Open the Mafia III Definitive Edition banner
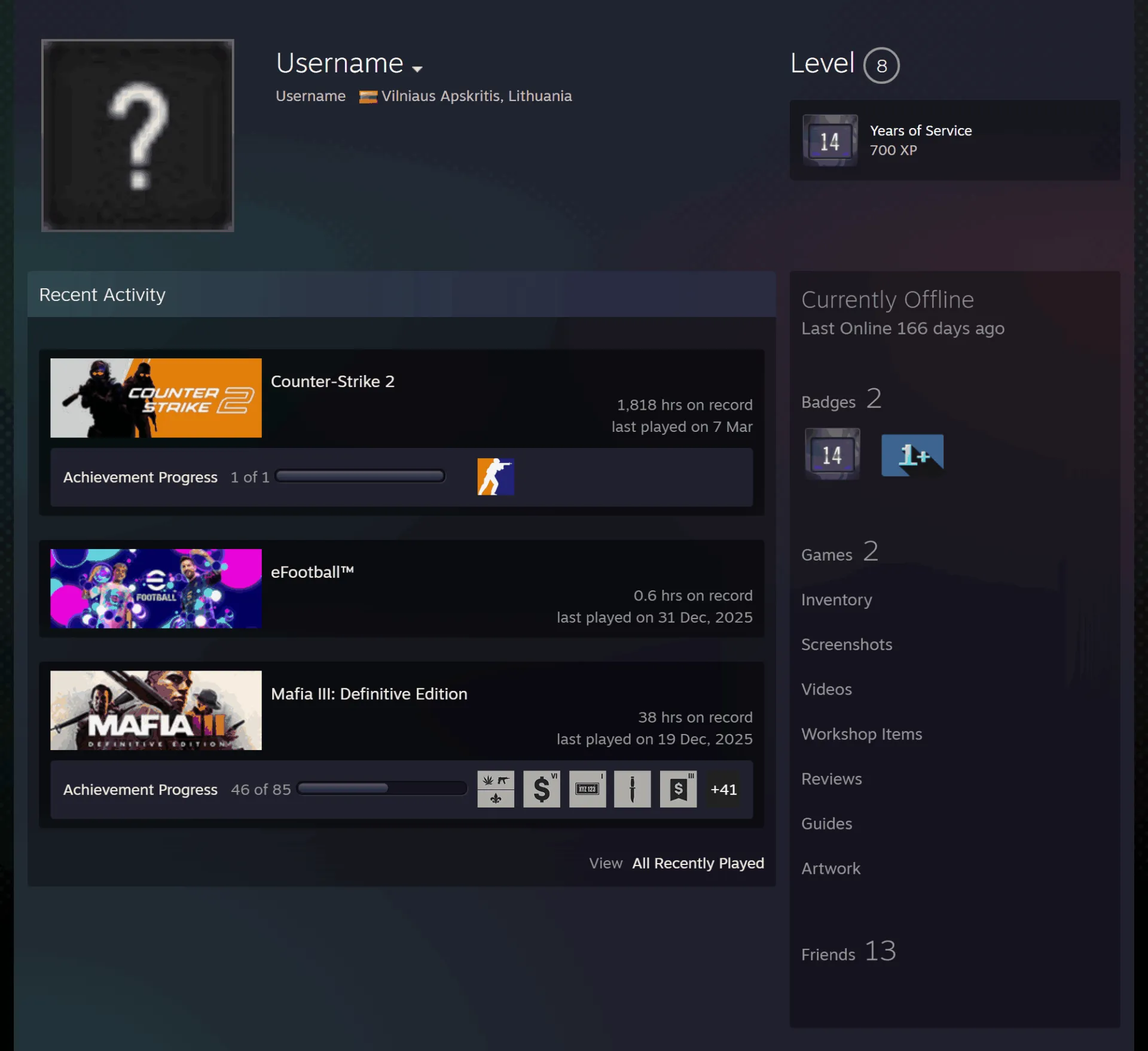1148x1051 pixels. pos(156,710)
